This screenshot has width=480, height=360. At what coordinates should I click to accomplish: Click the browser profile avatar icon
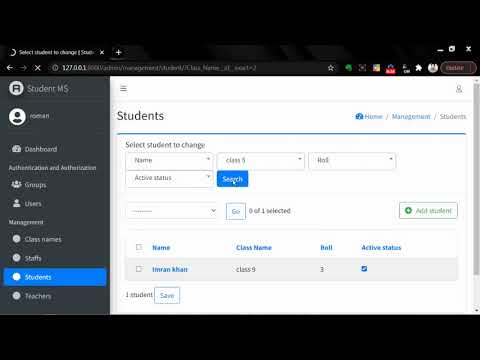(433, 68)
